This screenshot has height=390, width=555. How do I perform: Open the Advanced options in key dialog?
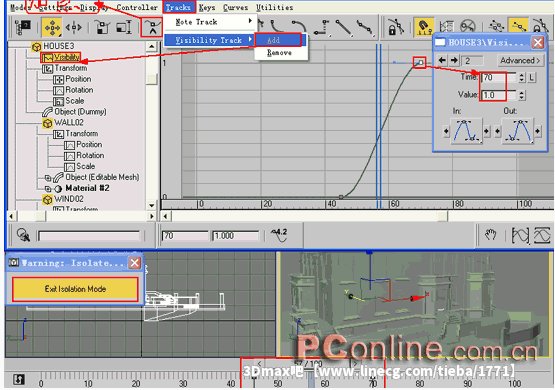pyautogui.click(x=520, y=61)
